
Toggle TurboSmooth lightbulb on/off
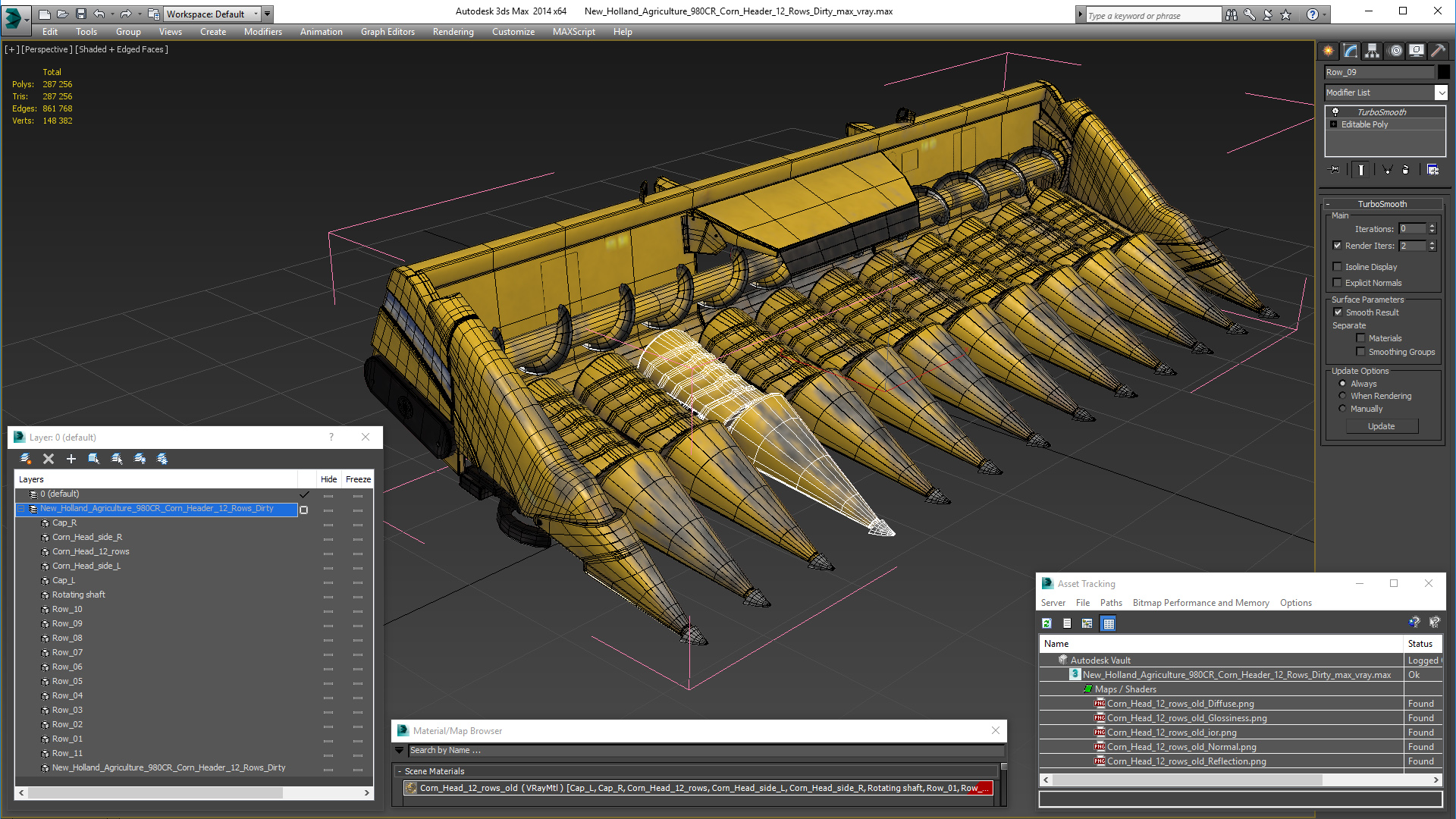coord(1335,111)
